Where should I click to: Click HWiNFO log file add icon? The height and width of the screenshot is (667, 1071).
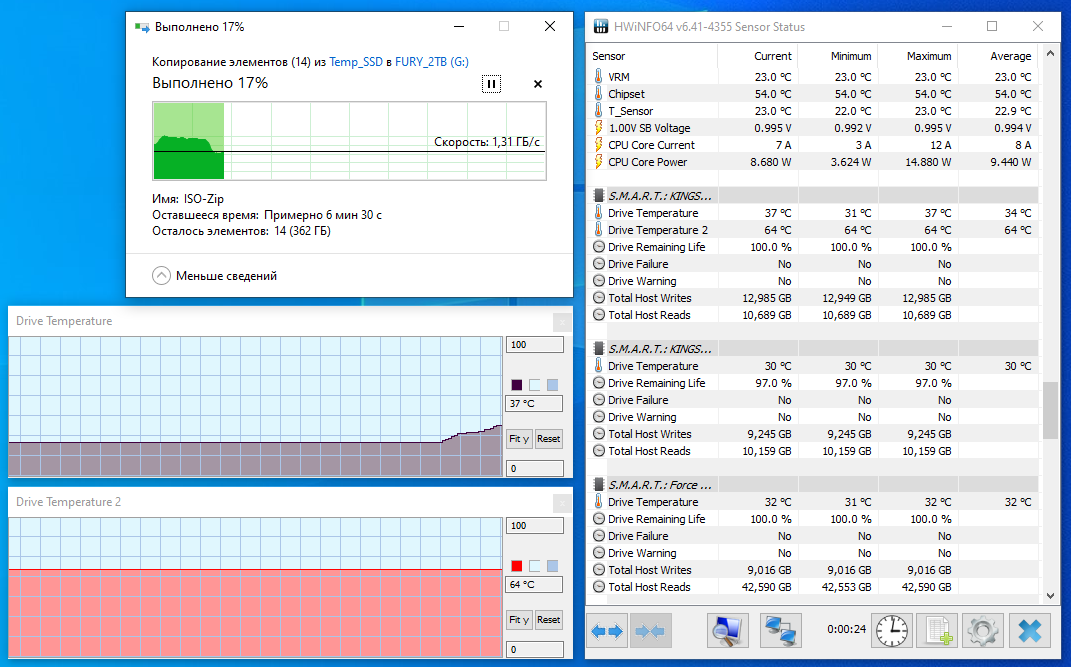(x=937, y=631)
